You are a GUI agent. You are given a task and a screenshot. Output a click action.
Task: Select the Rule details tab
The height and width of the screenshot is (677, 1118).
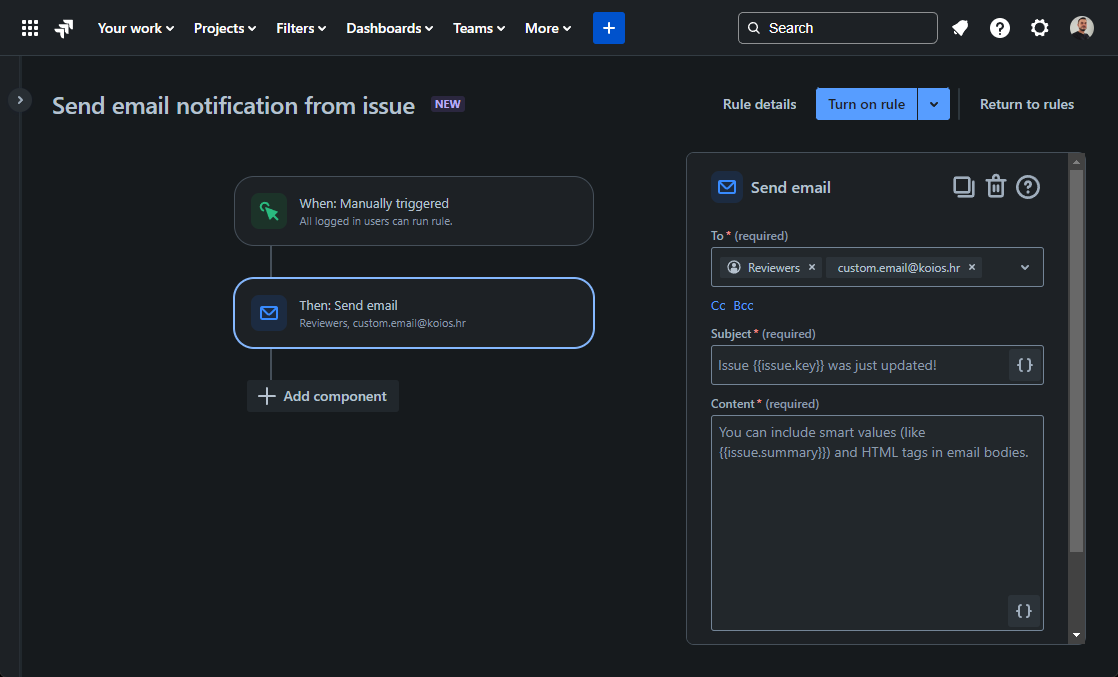coord(759,103)
